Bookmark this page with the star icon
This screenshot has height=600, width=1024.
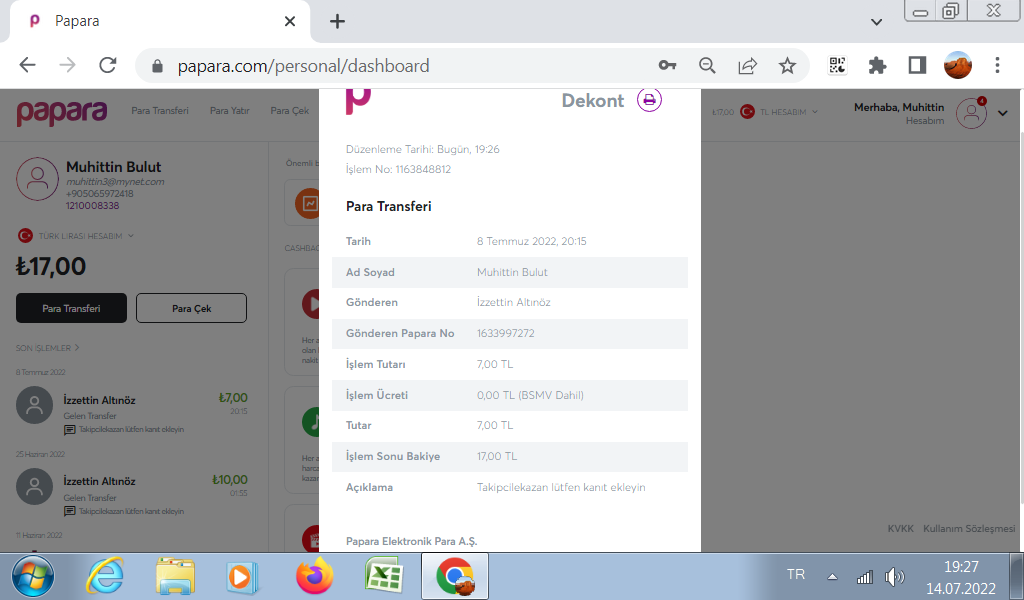[x=788, y=65]
